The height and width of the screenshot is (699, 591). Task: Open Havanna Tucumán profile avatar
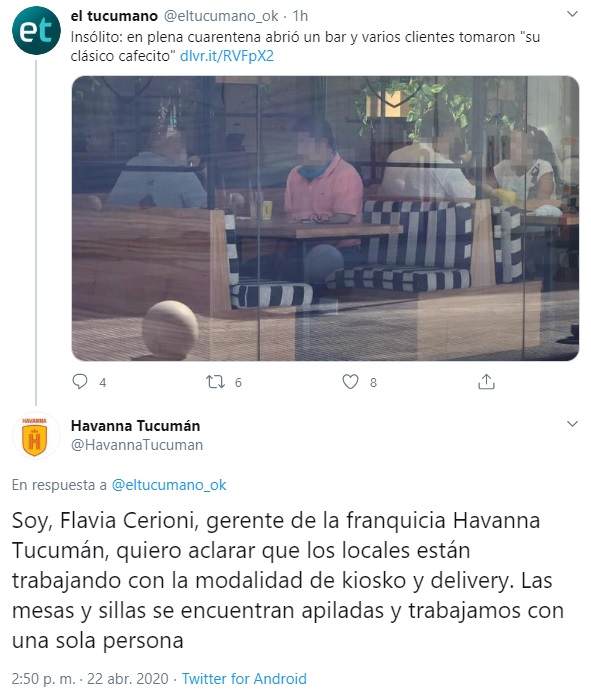click(x=35, y=436)
